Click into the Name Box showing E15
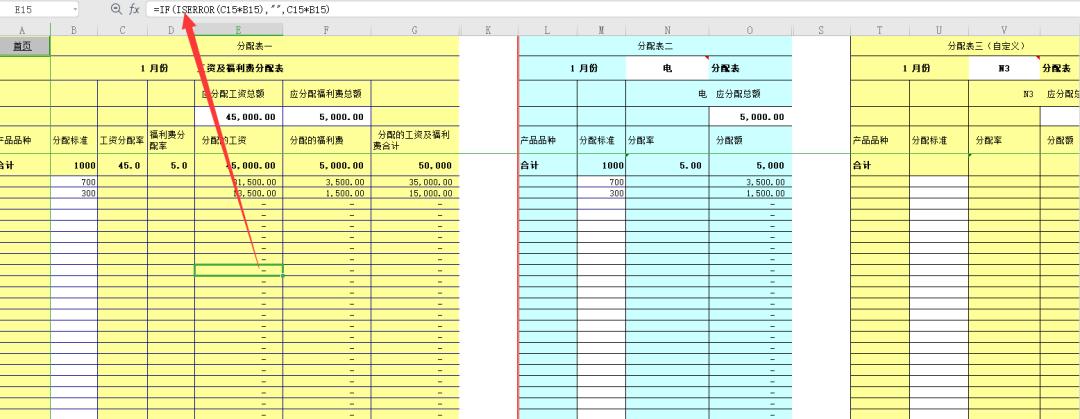 (34, 10)
